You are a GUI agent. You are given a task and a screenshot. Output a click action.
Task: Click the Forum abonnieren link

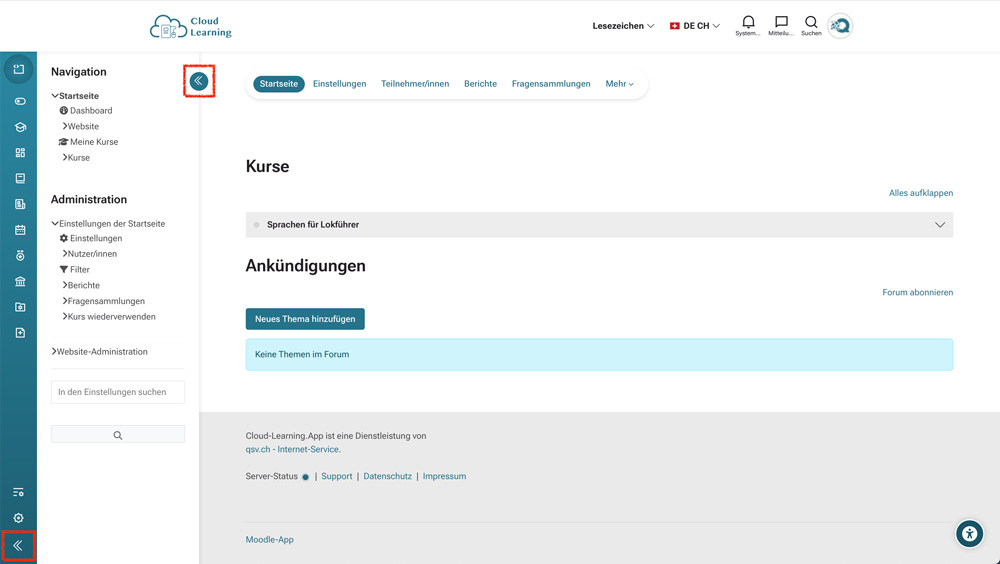tap(917, 293)
